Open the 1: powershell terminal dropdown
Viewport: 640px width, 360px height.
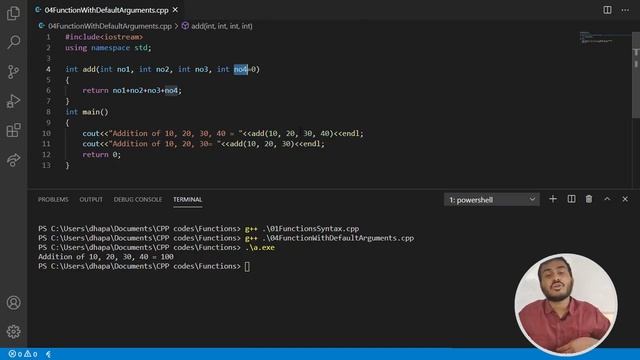(491, 200)
